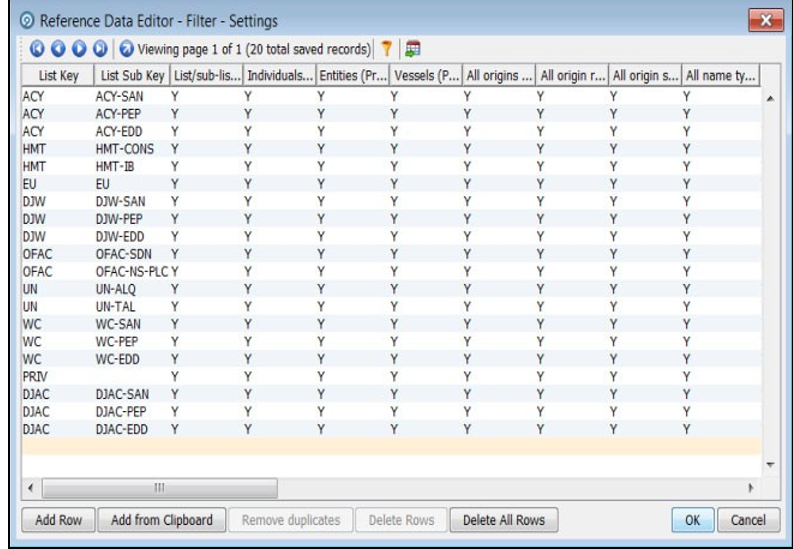
Task: Jump to the last page of records
Action: click(100, 49)
